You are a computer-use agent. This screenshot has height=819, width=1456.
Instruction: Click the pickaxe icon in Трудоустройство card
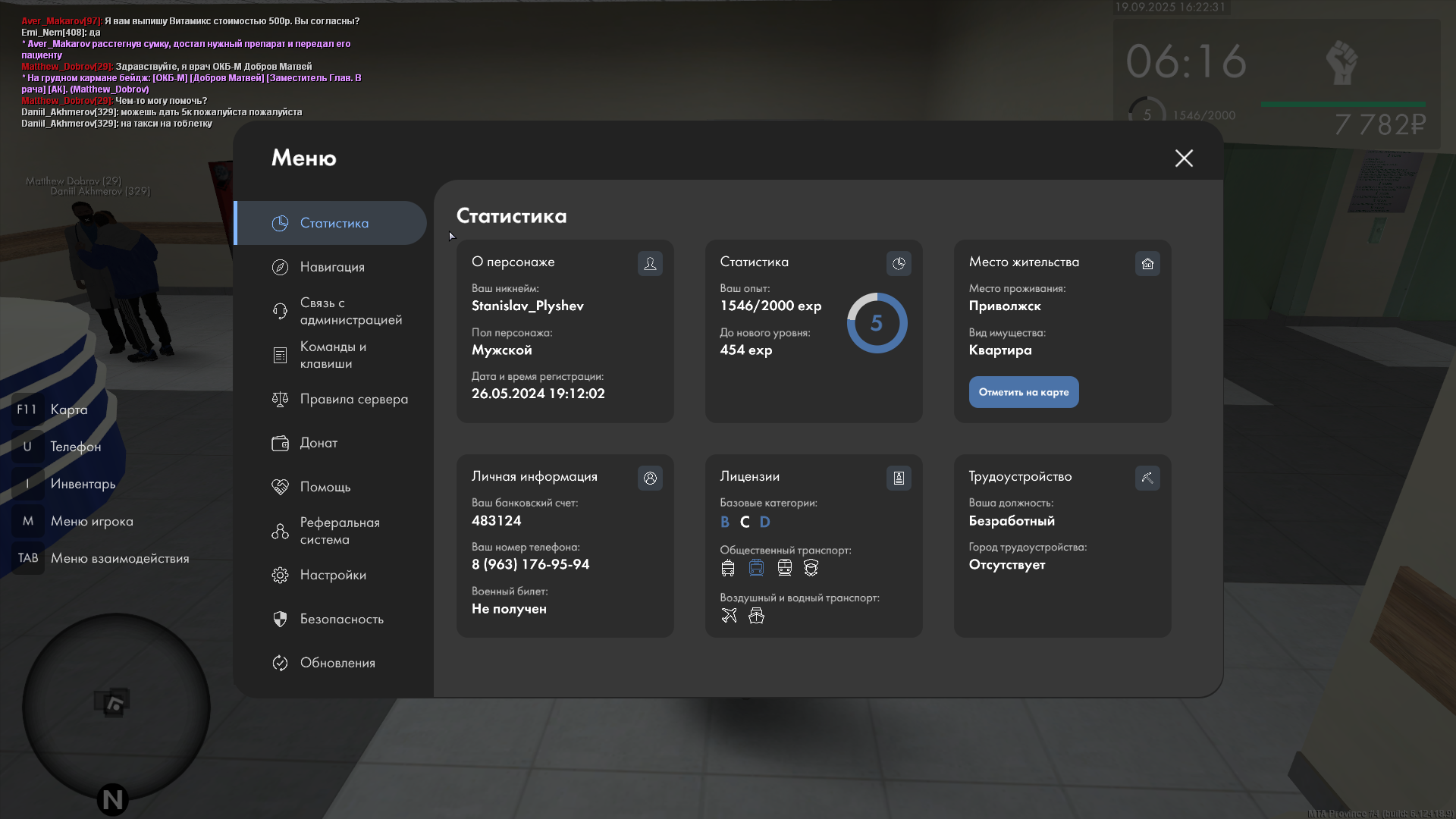click(1147, 478)
